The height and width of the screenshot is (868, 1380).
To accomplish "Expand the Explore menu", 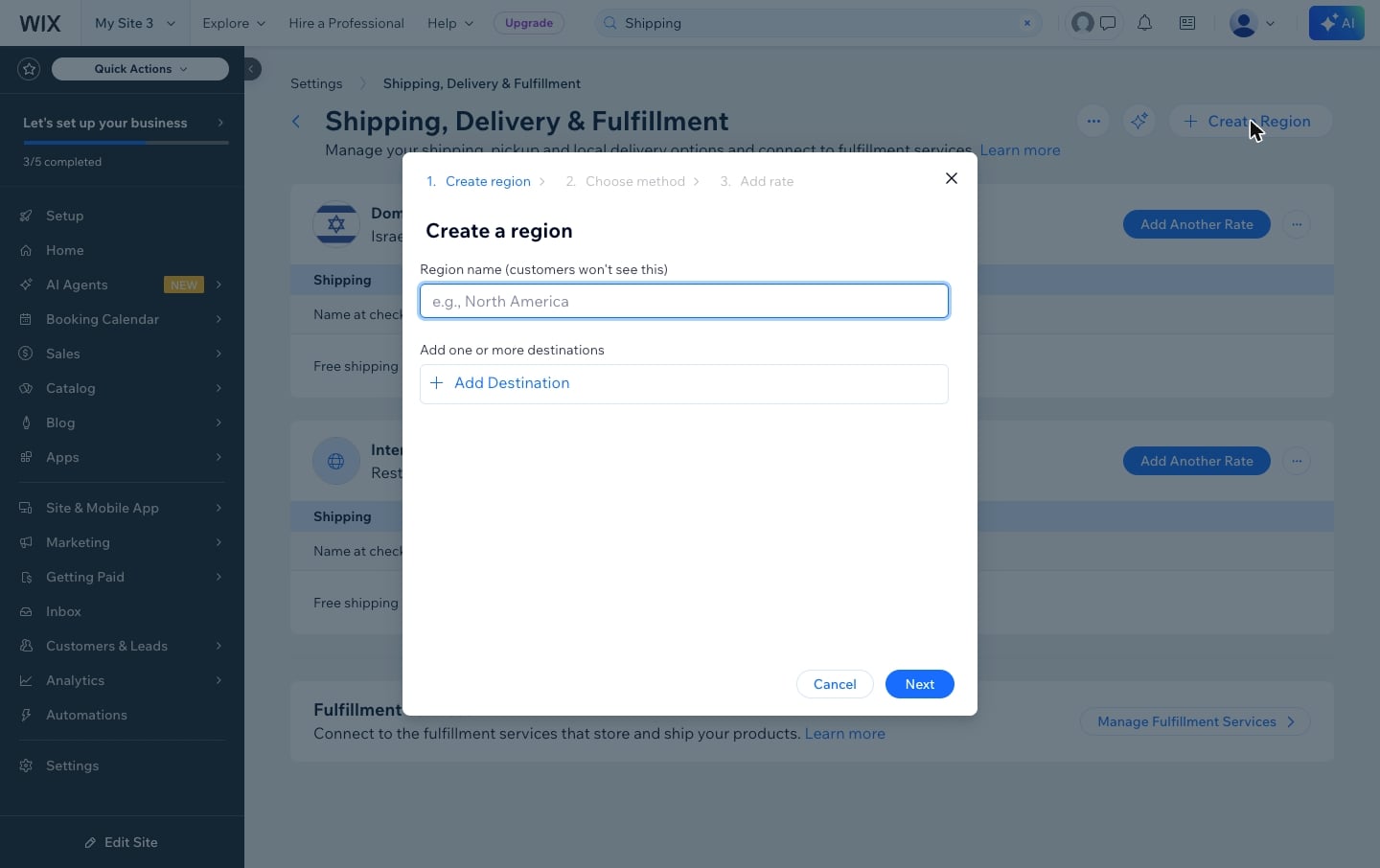I will pos(234,23).
